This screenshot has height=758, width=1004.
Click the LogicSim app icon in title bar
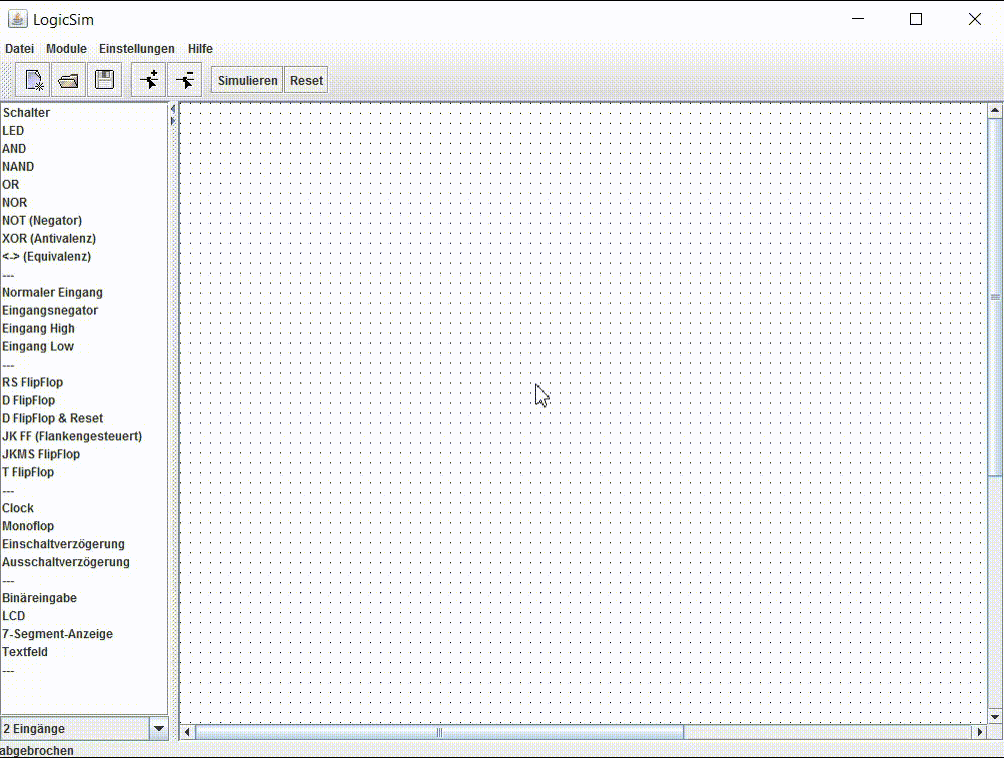pos(18,19)
